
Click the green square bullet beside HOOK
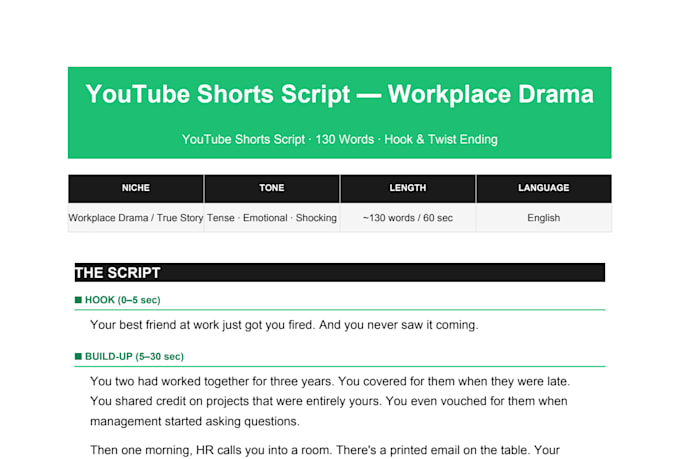[x=78, y=300]
